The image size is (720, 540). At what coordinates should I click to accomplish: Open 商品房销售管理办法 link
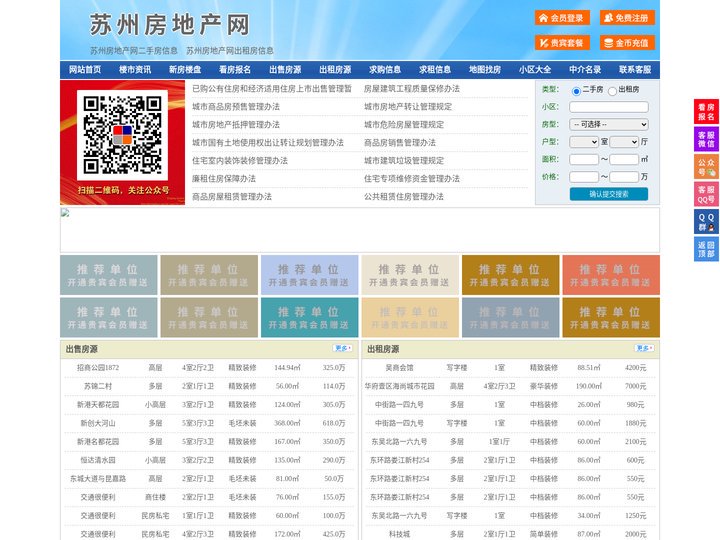(400, 143)
